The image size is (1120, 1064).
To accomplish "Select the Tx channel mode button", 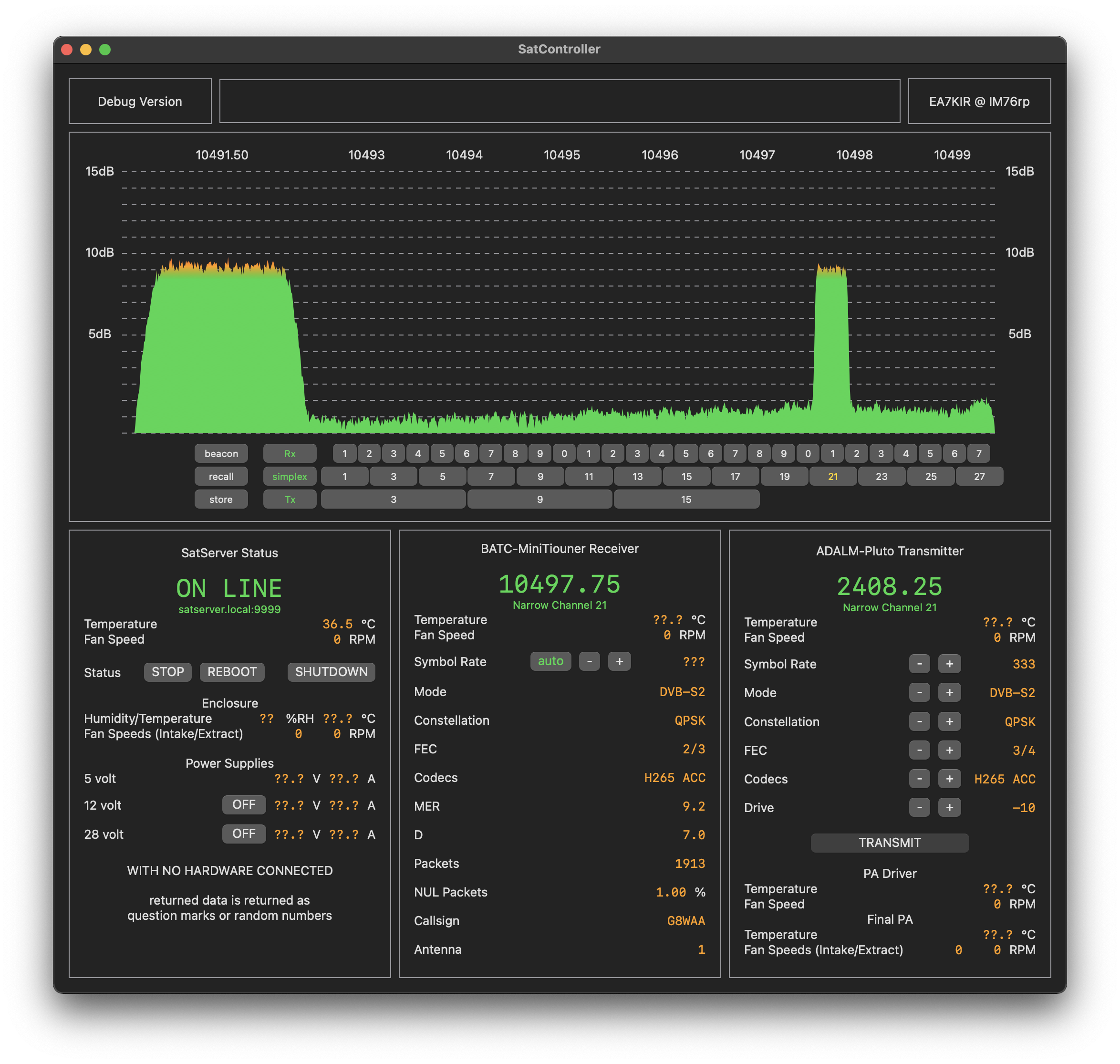I will (x=290, y=499).
